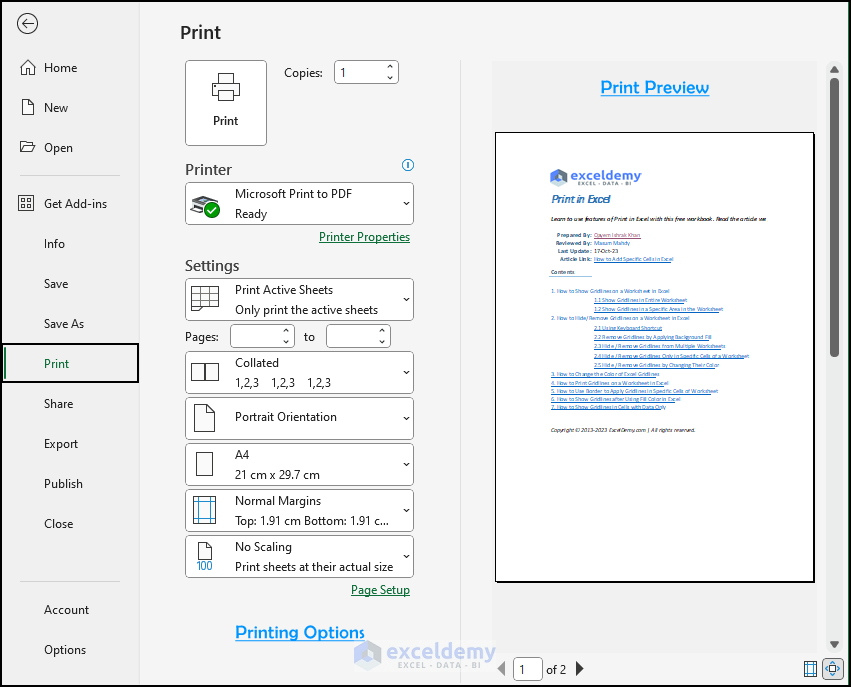Expand the Normal Margins dropdown
The height and width of the screenshot is (687, 851).
tap(406, 511)
